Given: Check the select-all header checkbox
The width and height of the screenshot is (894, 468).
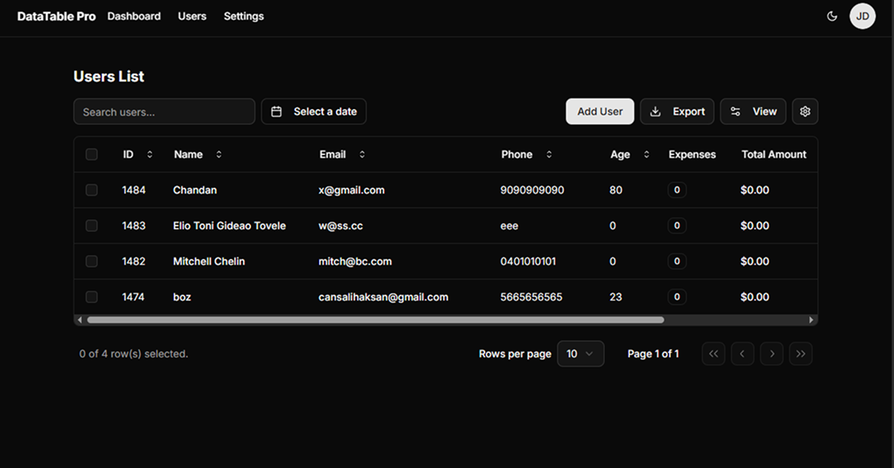Looking at the screenshot, I should point(92,155).
